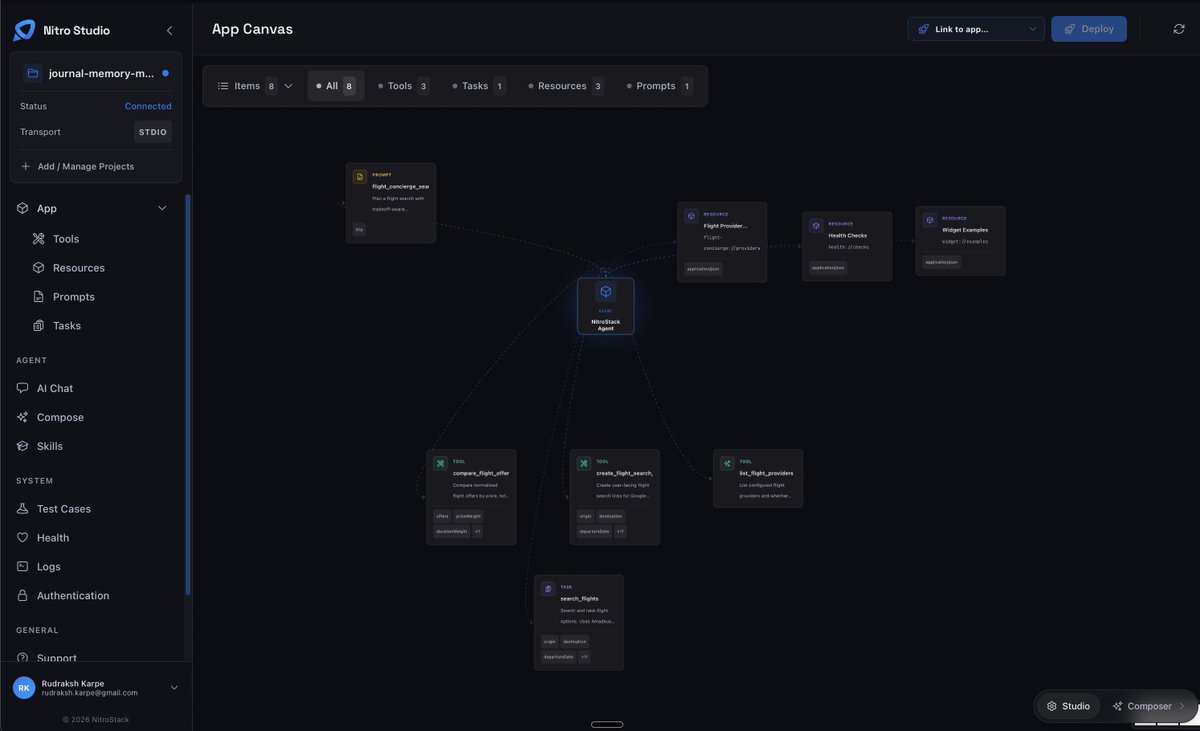This screenshot has width=1200, height=731.
Task: Click the sidebar vertical scrollbar
Action: pyautogui.click(x=187, y=395)
